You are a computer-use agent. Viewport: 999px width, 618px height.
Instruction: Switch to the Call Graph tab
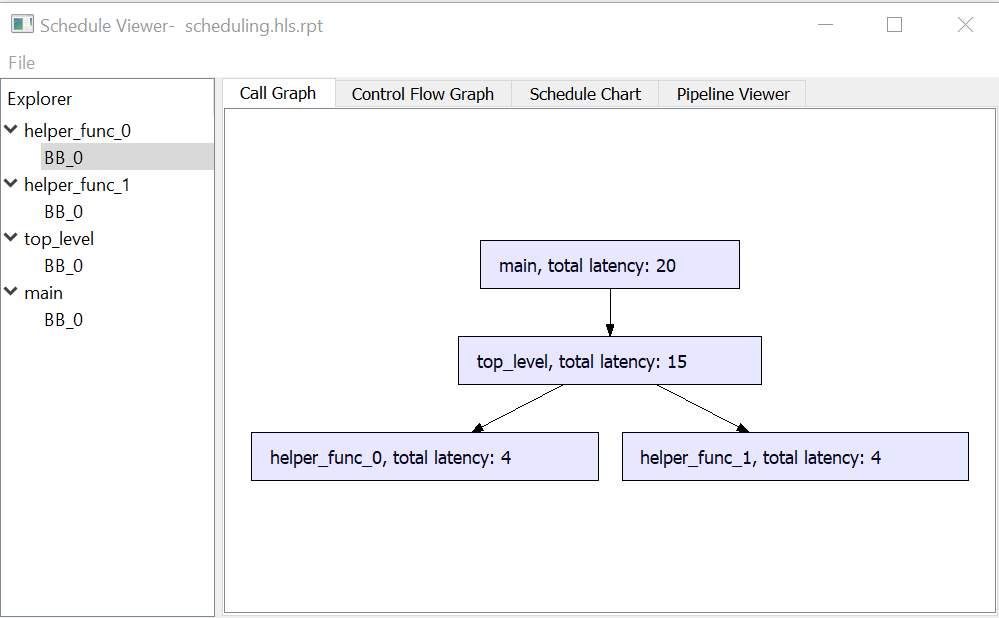[x=278, y=93]
